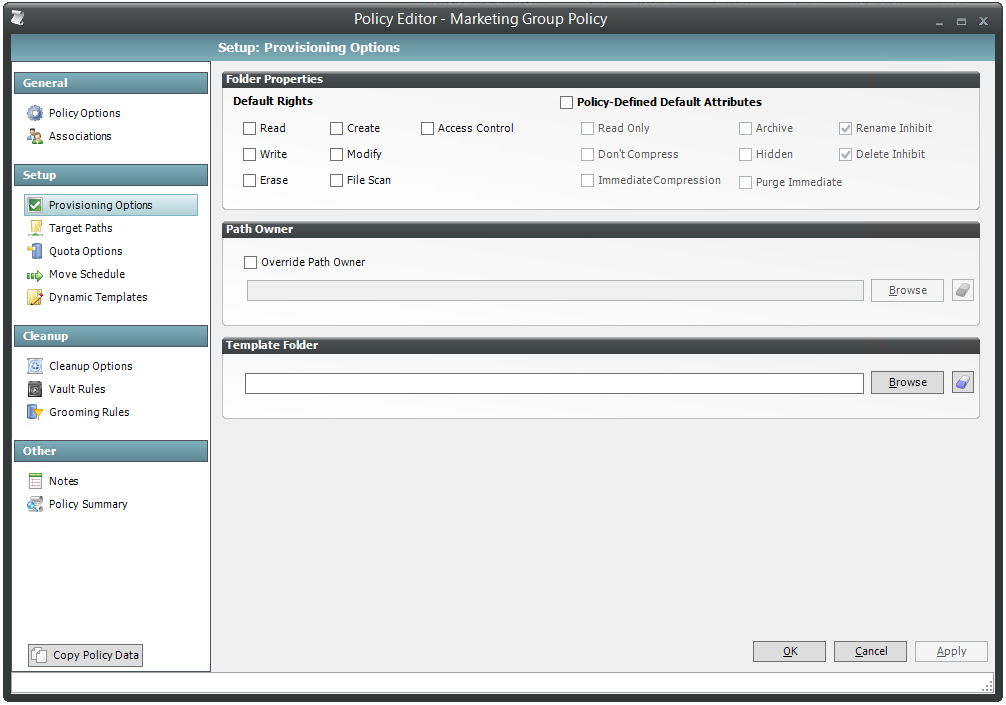Click the Associations people icon
Viewport: 1006px width, 705px height.
[35, 136]
